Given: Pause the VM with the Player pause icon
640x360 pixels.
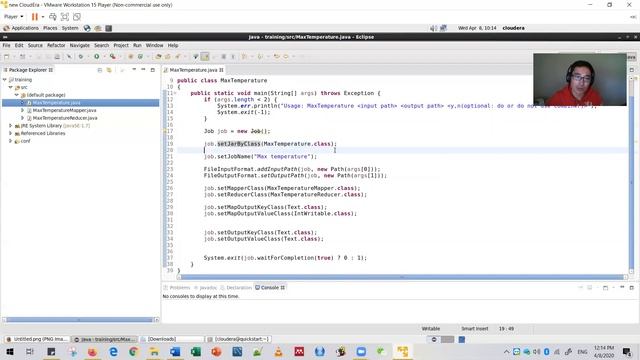Looking at the screenshot, I should point(35,17).
